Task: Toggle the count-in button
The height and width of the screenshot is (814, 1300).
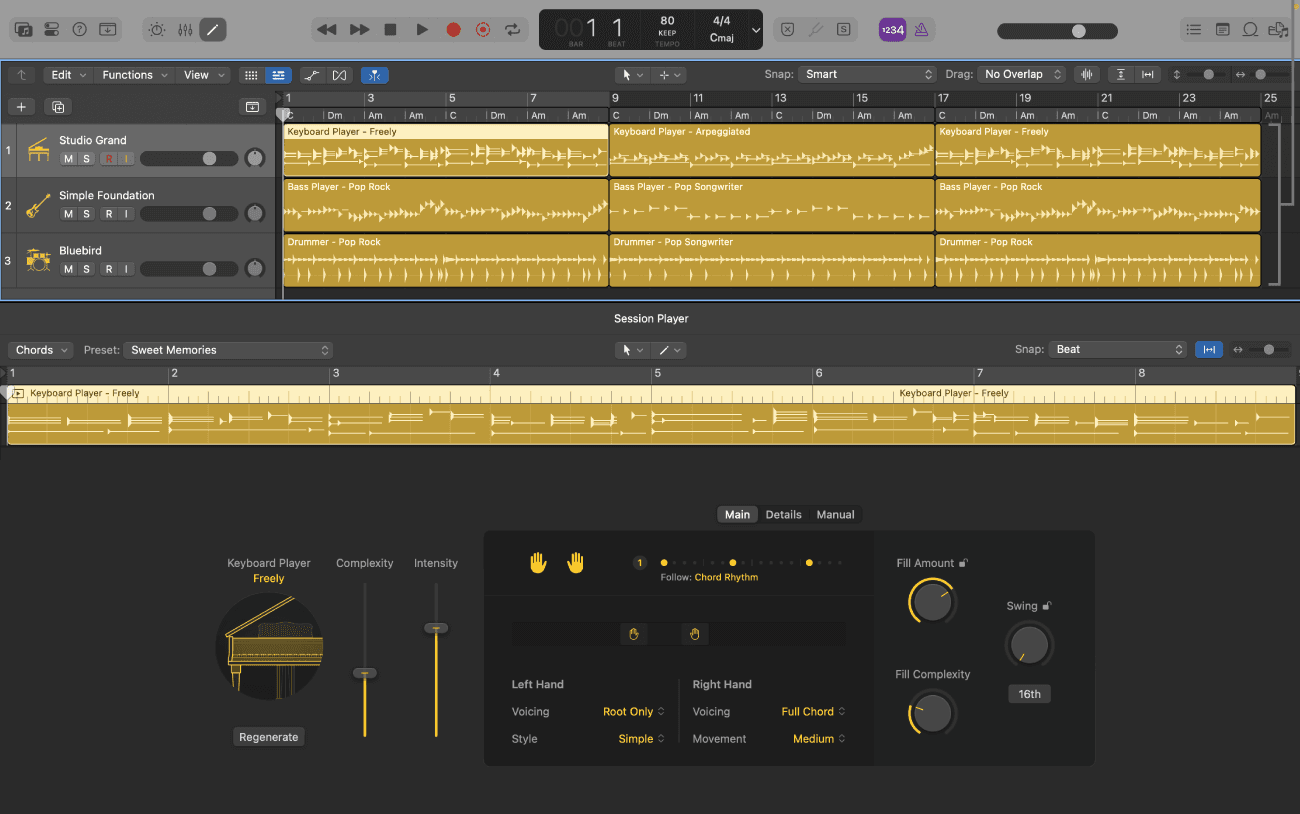Action: click(x=892, y=30)
